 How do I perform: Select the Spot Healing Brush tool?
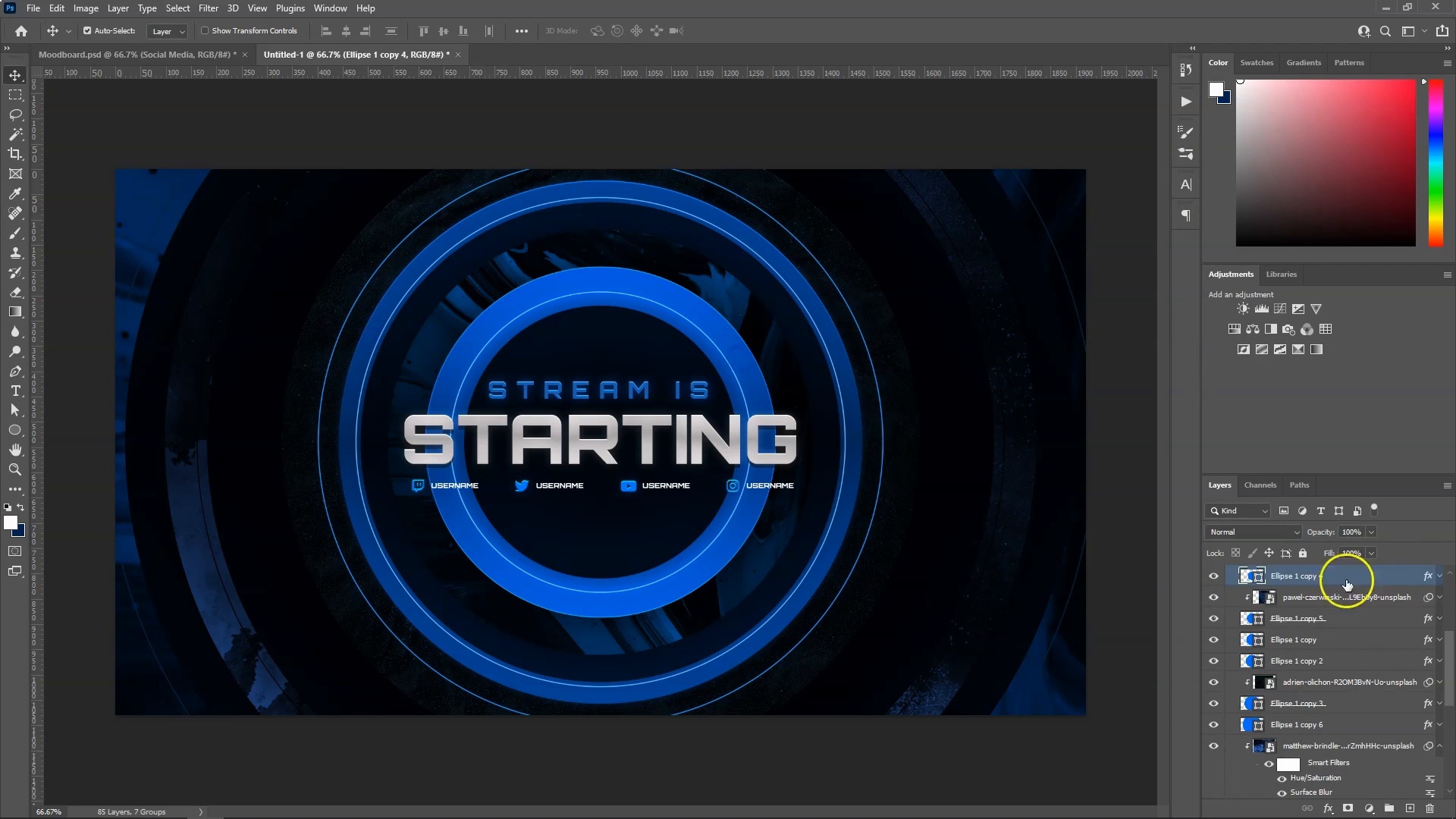tap(15, 213)
